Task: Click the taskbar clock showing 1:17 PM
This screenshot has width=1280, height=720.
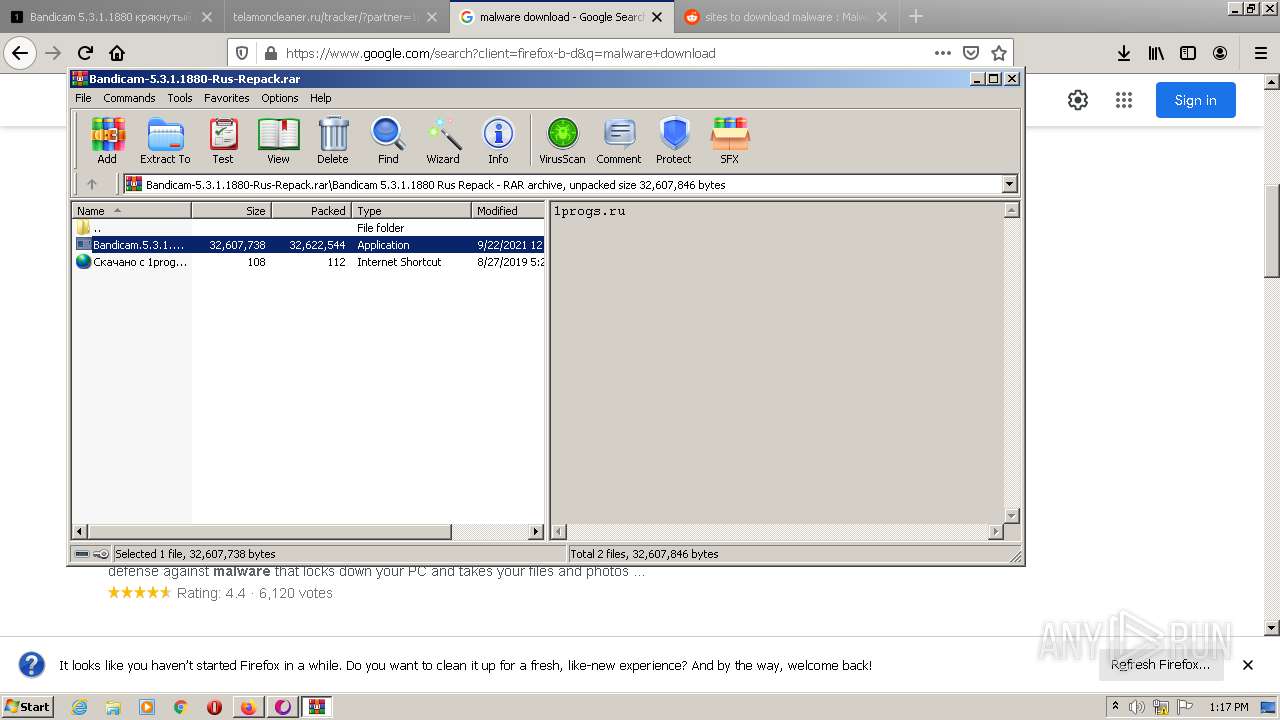Action: 1228,707
